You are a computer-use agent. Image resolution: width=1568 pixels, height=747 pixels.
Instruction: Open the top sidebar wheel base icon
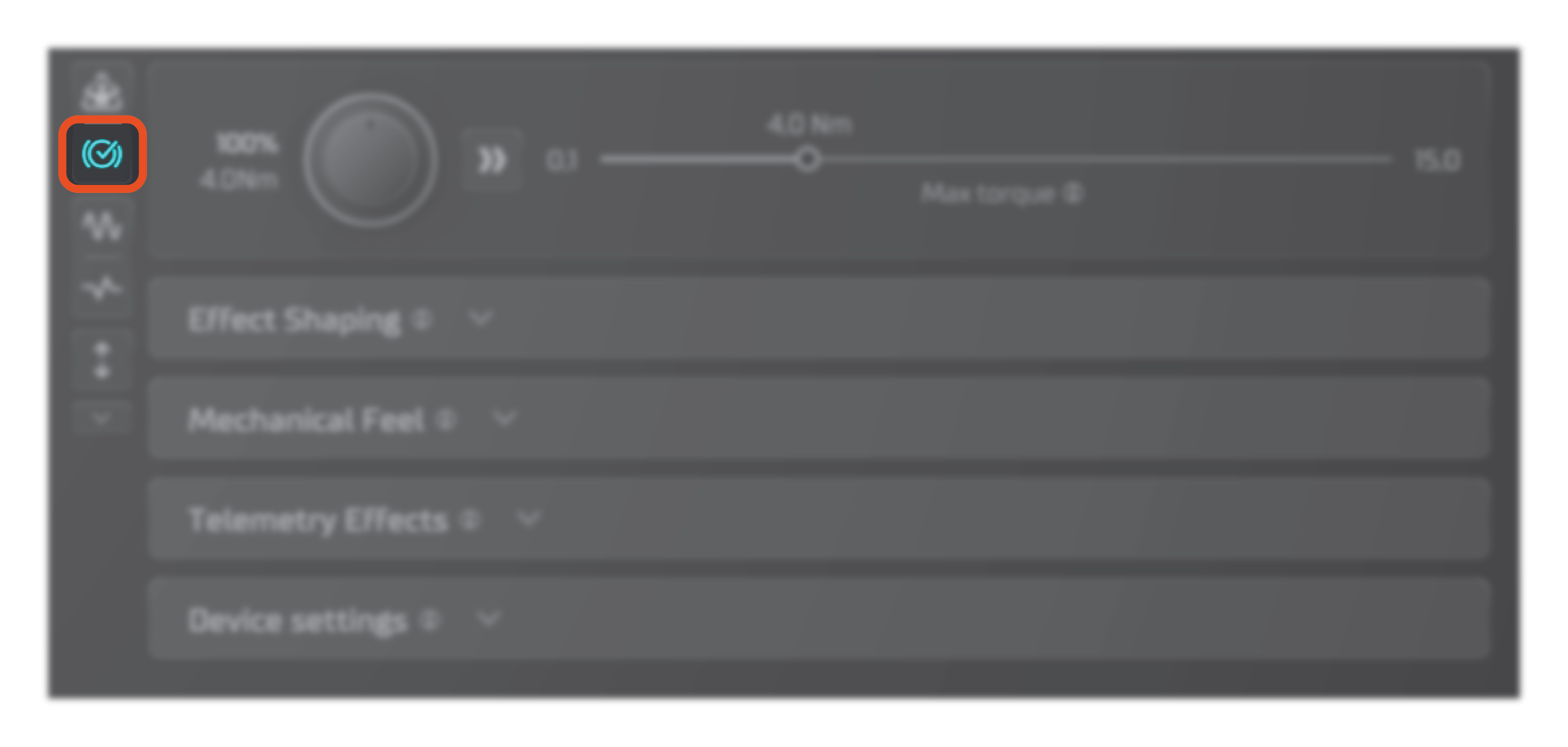pyautogui.click(x=102, y=91)
